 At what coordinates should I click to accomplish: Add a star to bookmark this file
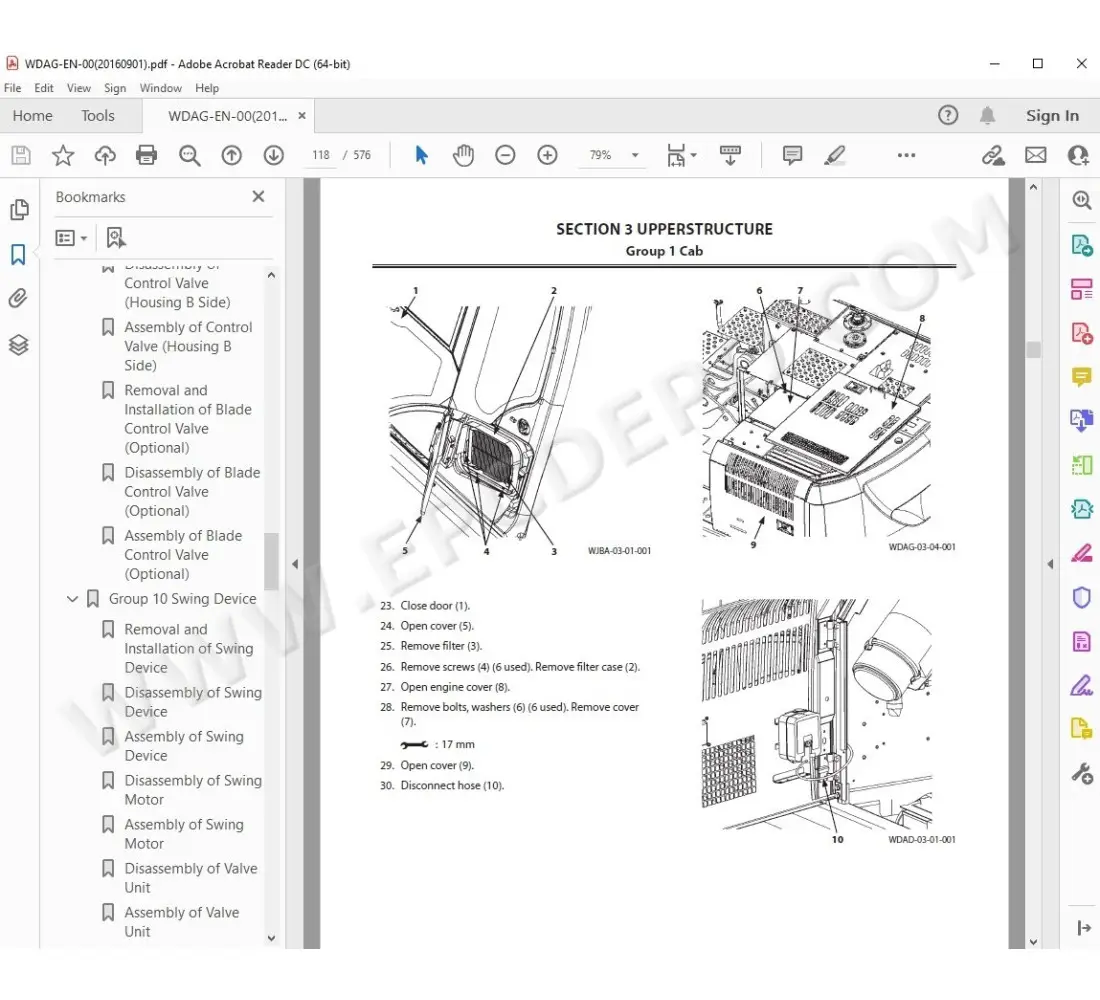pyautogui.click(x=63, y=155)
